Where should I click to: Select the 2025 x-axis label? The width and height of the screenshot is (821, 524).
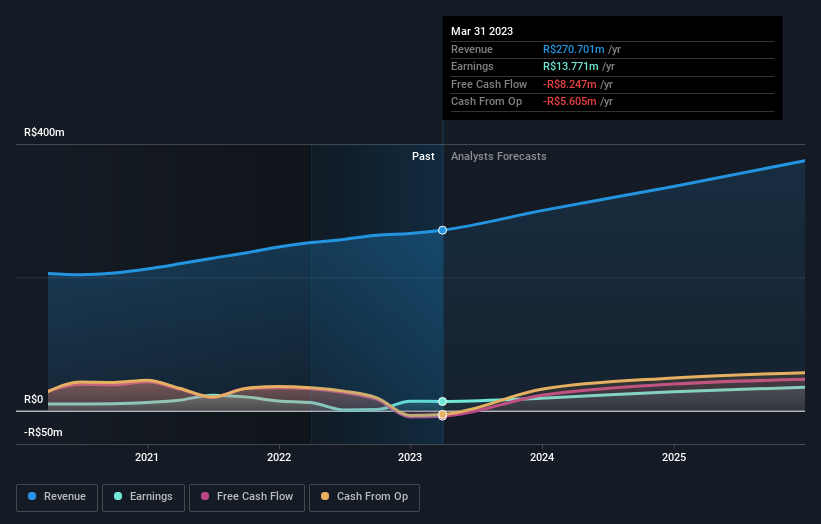click(674, 457)
